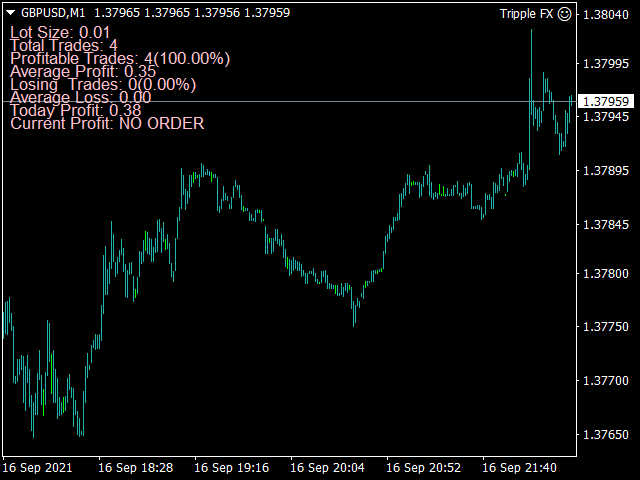640x480 pixels.
Task: Click the current price label 1.37959
Action: [606, 101]
